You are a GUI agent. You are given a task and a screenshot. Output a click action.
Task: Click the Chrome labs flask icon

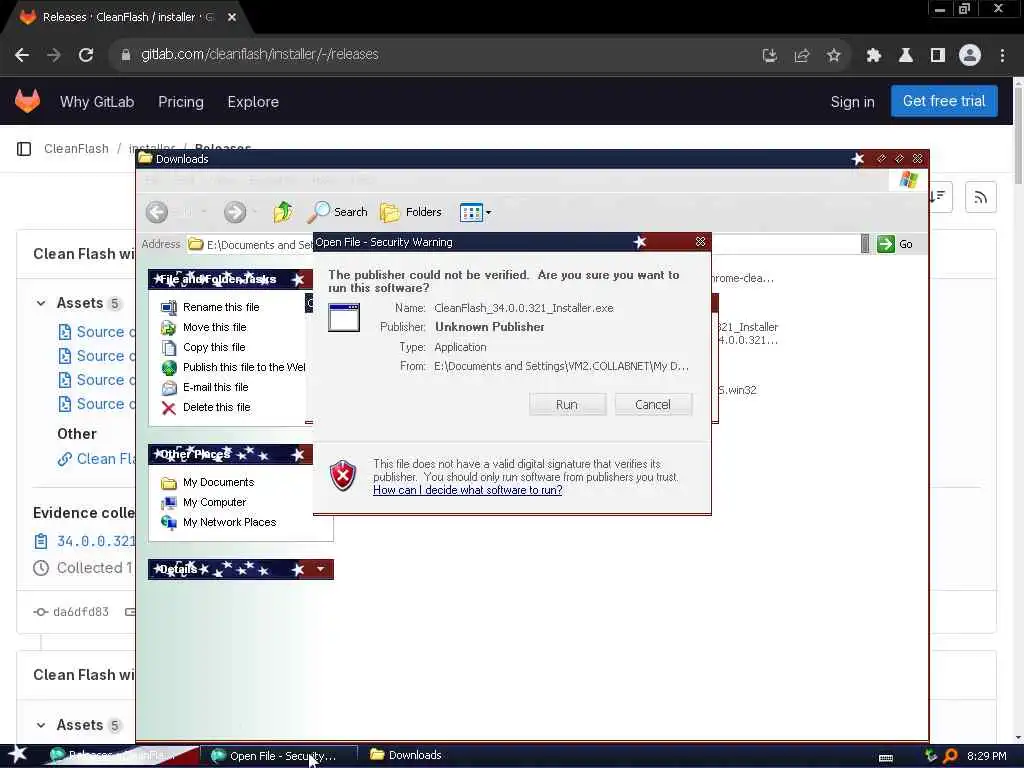[x=906, y=56]
